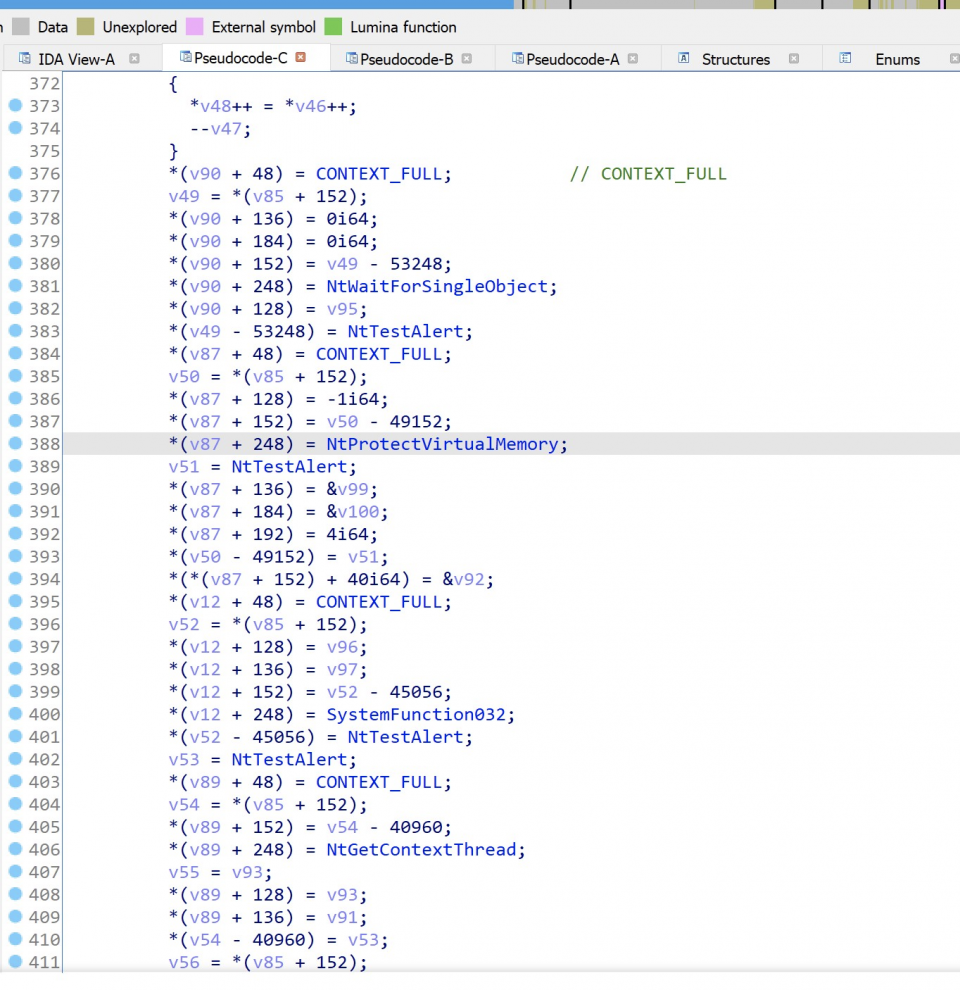Click NtGetContextThread on line 406
This screenshot has width=960, height=990.
(421, 850)
